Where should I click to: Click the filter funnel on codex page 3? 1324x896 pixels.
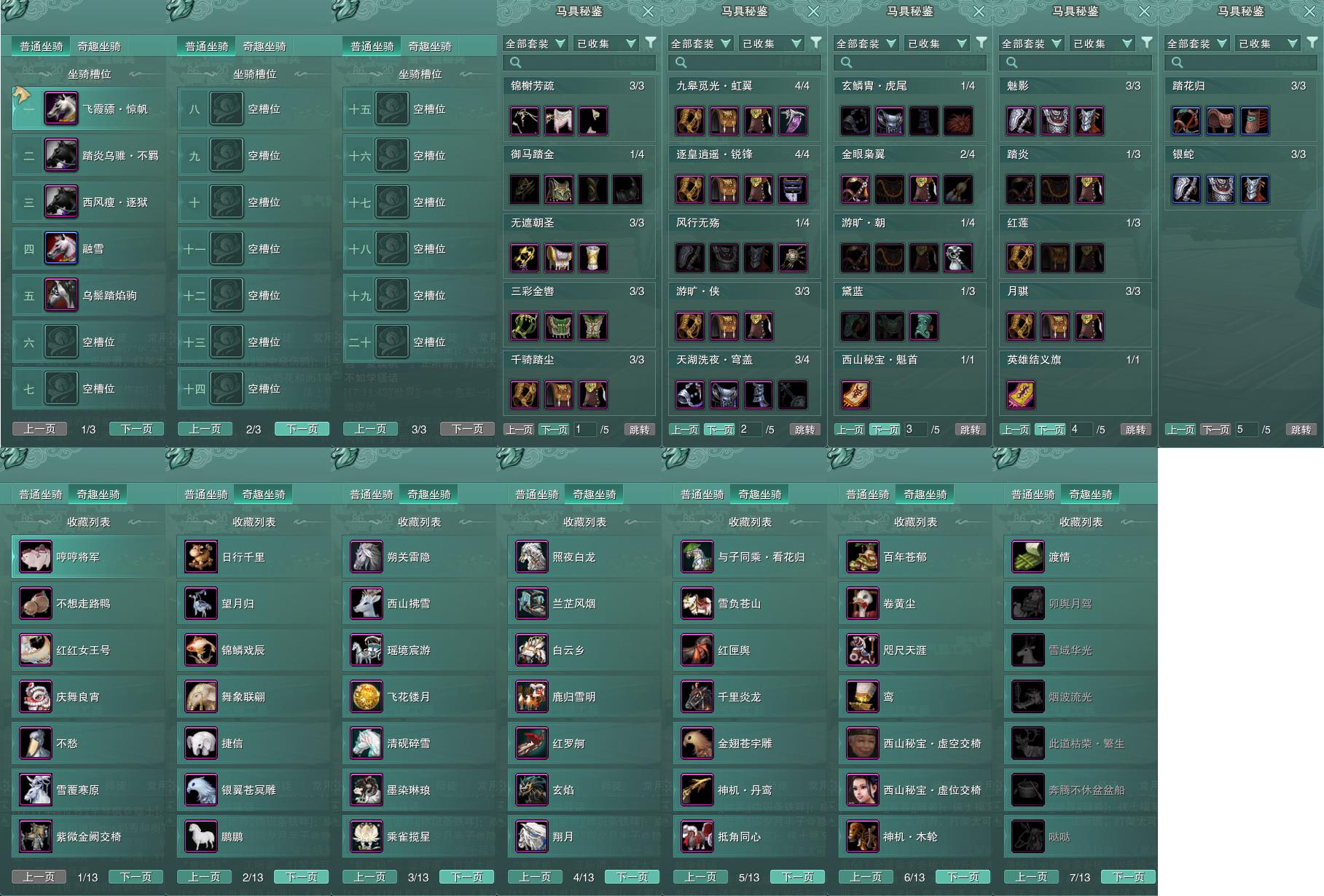[x=982, y=43]
